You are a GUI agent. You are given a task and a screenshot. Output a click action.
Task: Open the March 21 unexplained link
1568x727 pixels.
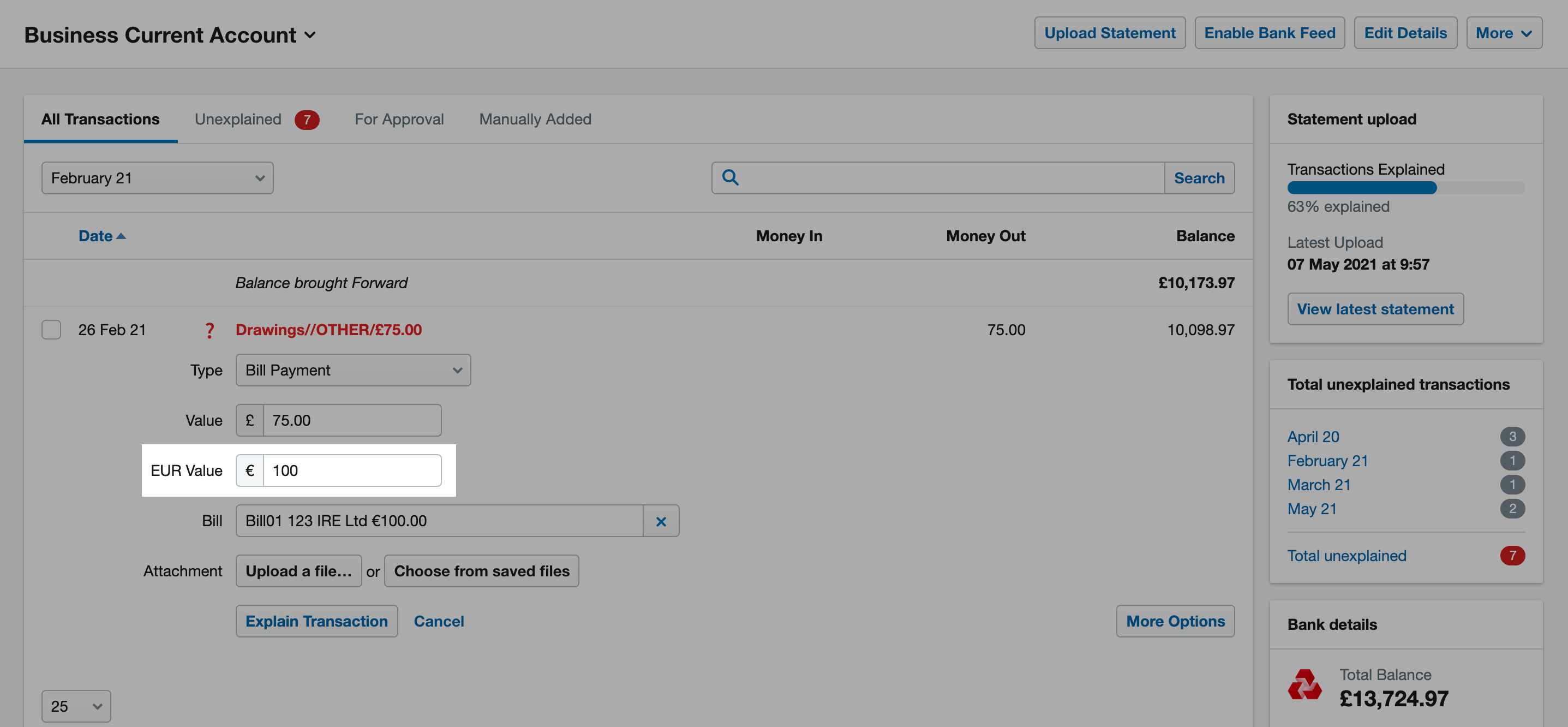coord(1319,485)
